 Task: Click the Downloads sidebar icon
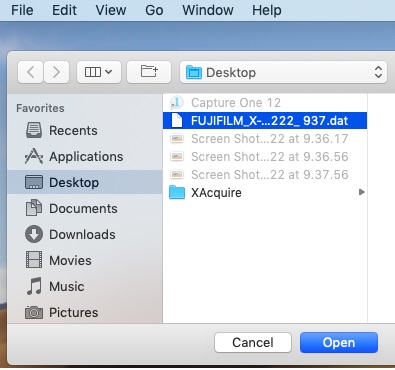pyautogui.click(x=34, y=234)
